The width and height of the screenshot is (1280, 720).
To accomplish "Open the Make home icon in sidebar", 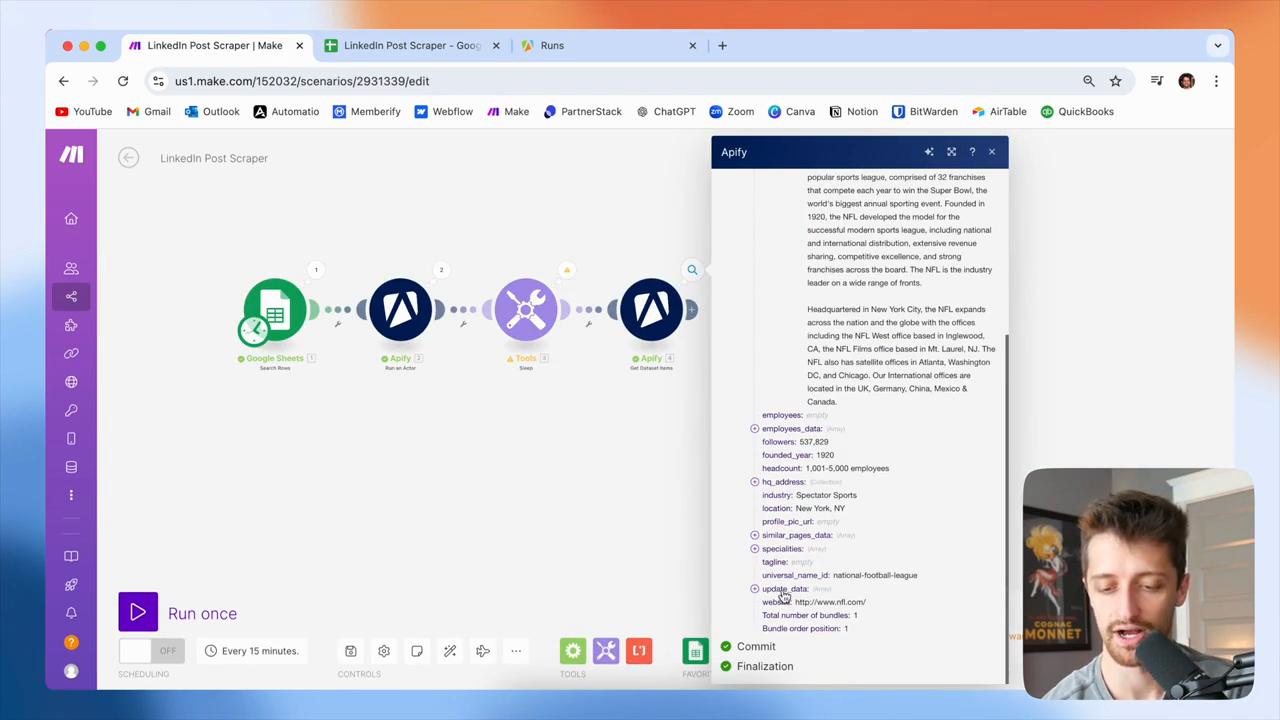I will (x=71, y=219).
